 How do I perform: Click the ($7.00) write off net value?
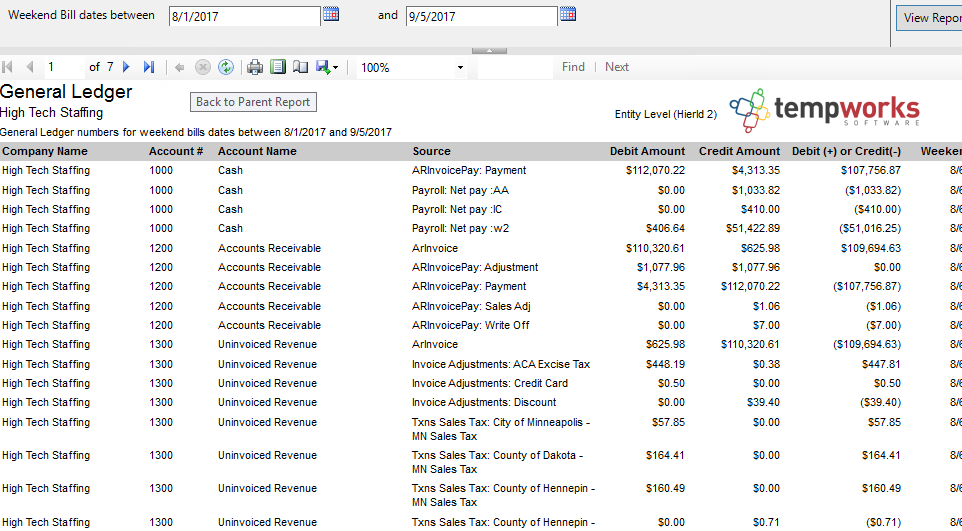tap(883, 325)
